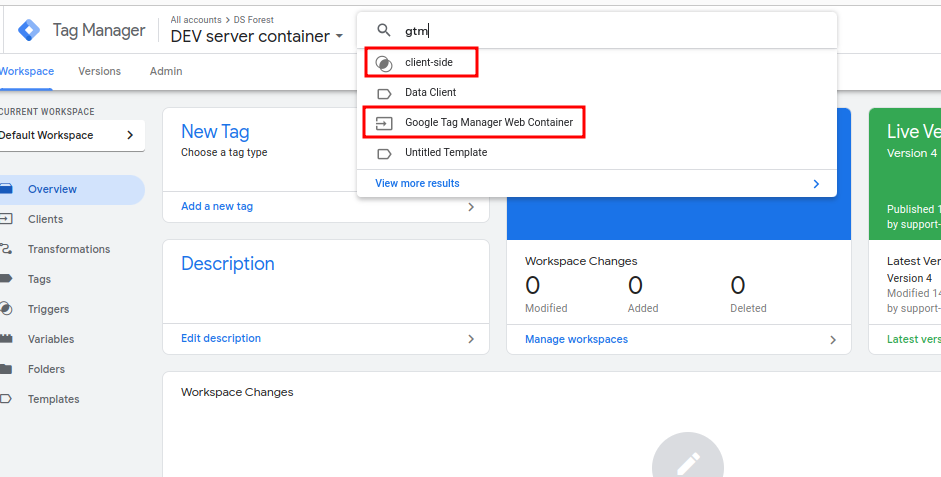Click the View more results arrow
941x477 pixels.
[816, 184]
